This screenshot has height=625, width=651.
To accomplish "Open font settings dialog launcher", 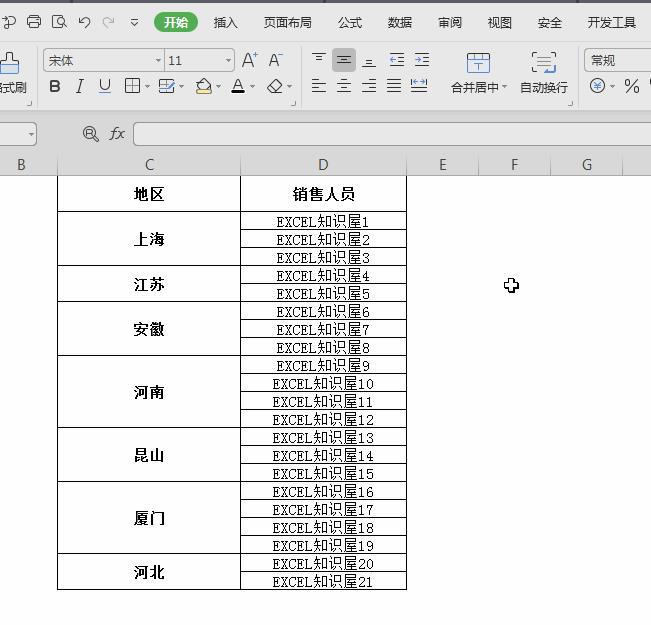I will [294, 103].
